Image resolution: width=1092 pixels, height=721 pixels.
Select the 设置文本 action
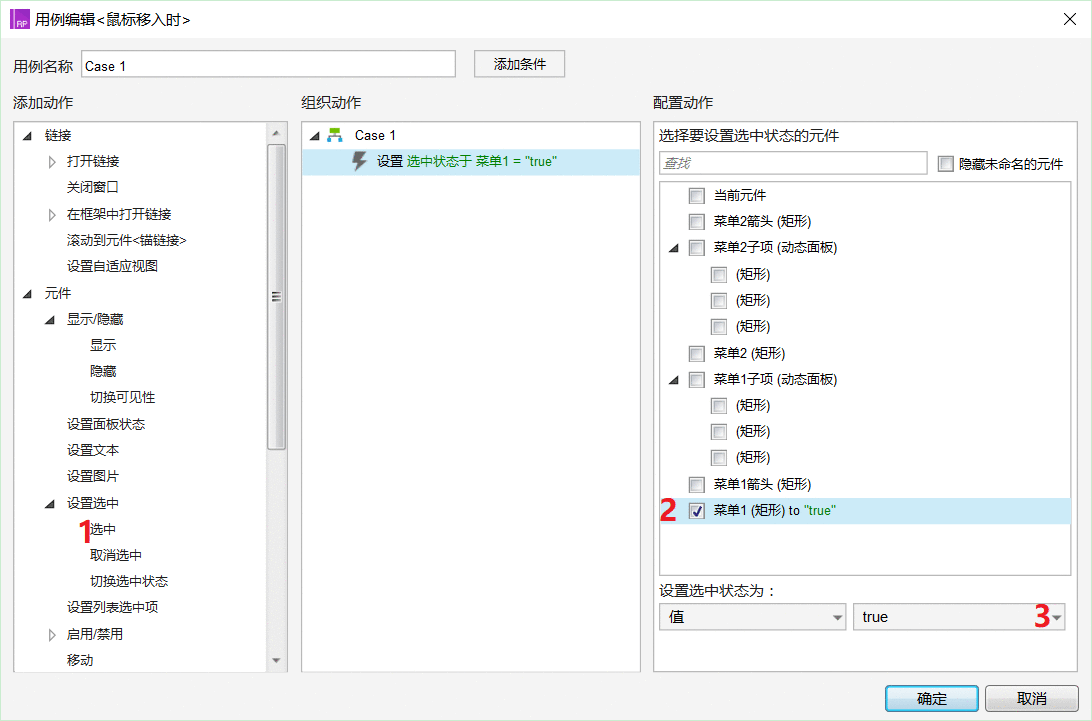coord(93,451)
